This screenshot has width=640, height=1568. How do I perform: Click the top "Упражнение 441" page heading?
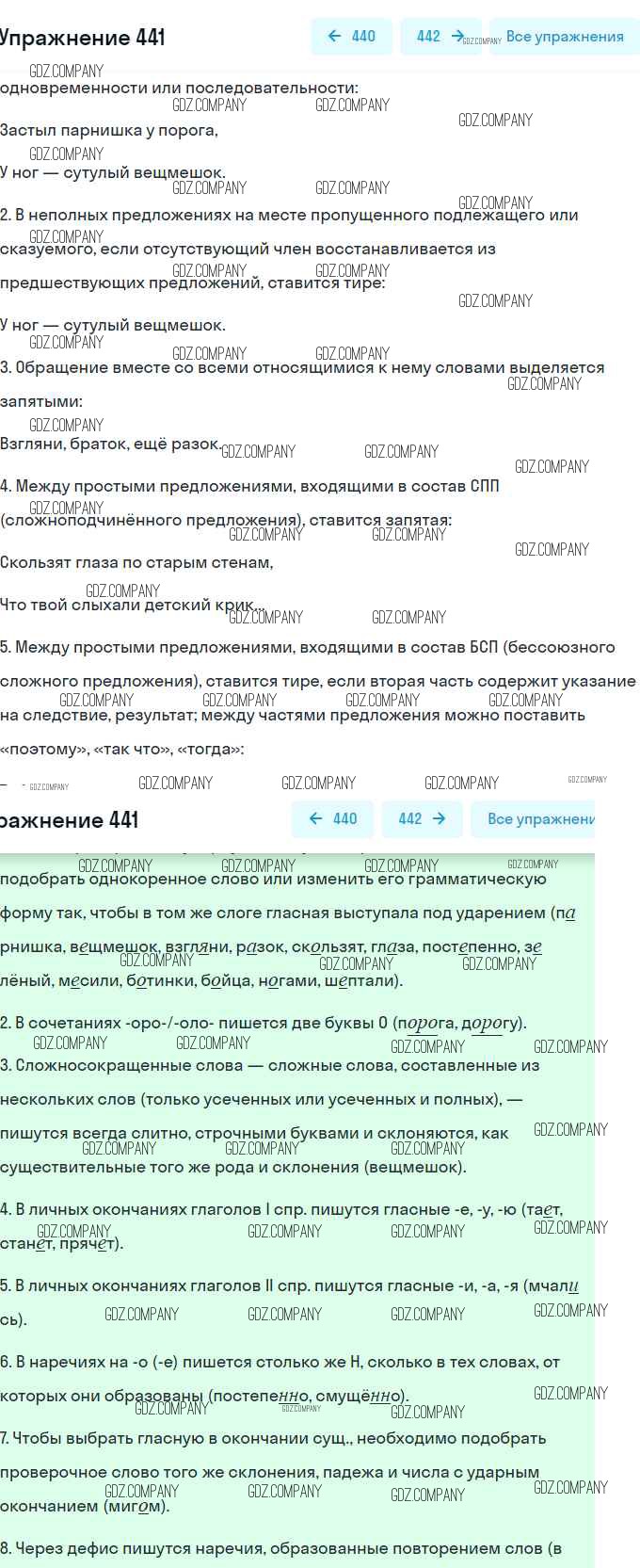83,38
